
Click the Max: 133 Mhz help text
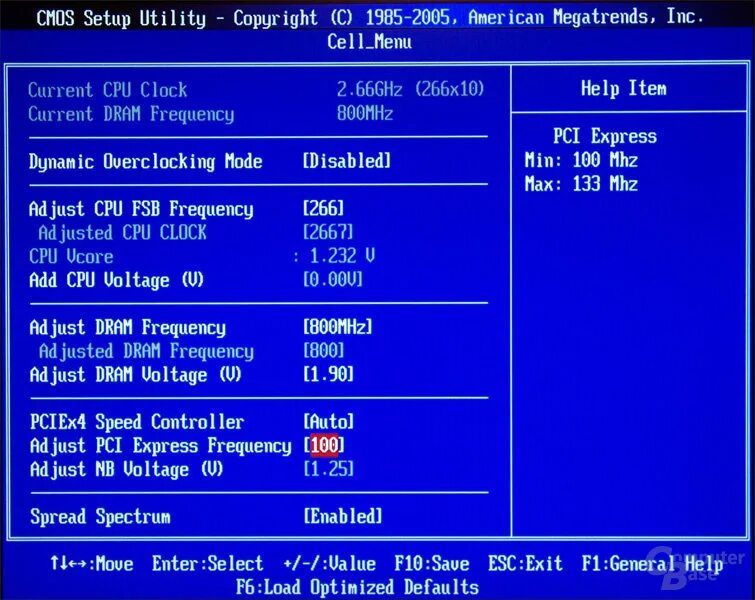[581, 184]
